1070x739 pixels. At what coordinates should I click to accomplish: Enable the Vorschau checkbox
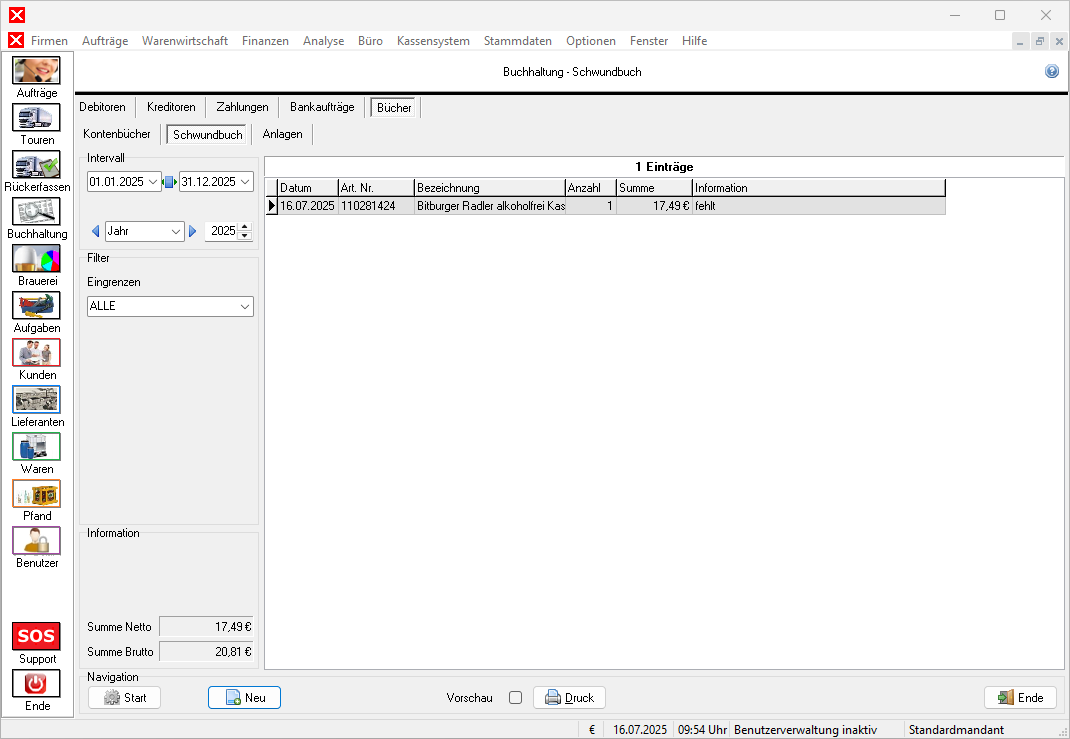point(515,698)
